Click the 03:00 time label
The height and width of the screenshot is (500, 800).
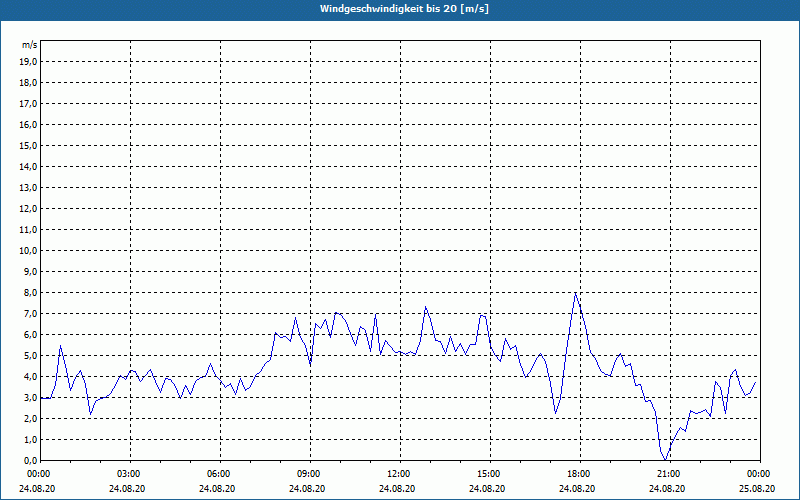(131, 474)
